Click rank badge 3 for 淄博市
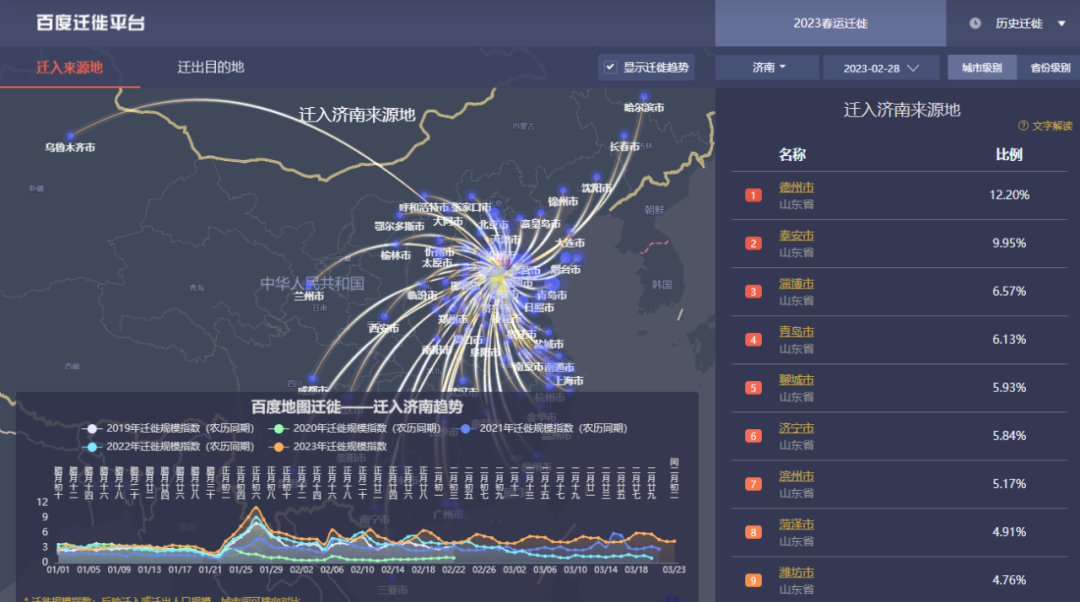 tap(753, 291)
